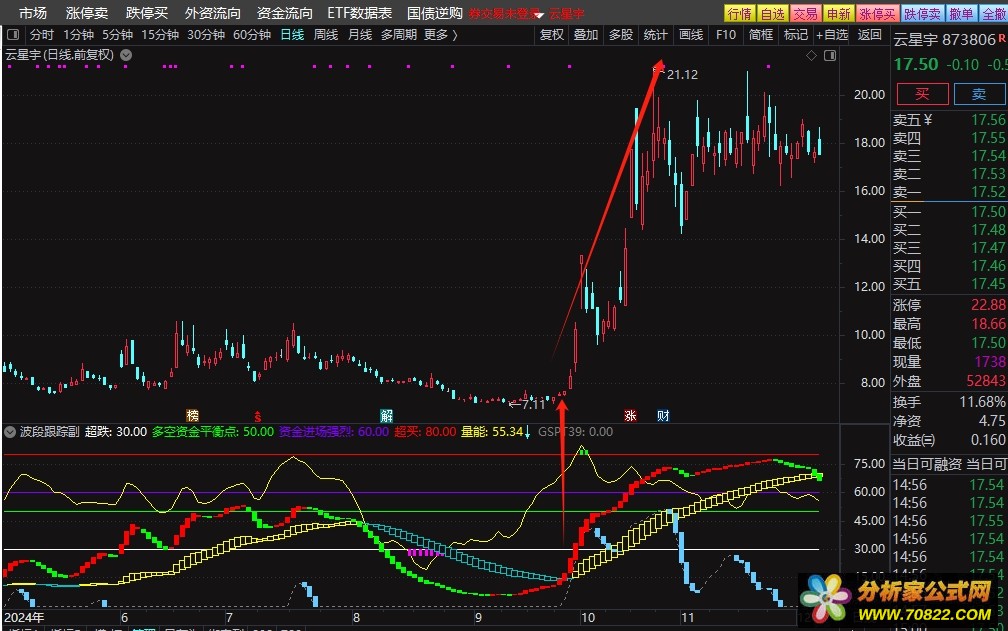
Task: Click the 画线 drawing tool item
Action: [x=691, y=35]
